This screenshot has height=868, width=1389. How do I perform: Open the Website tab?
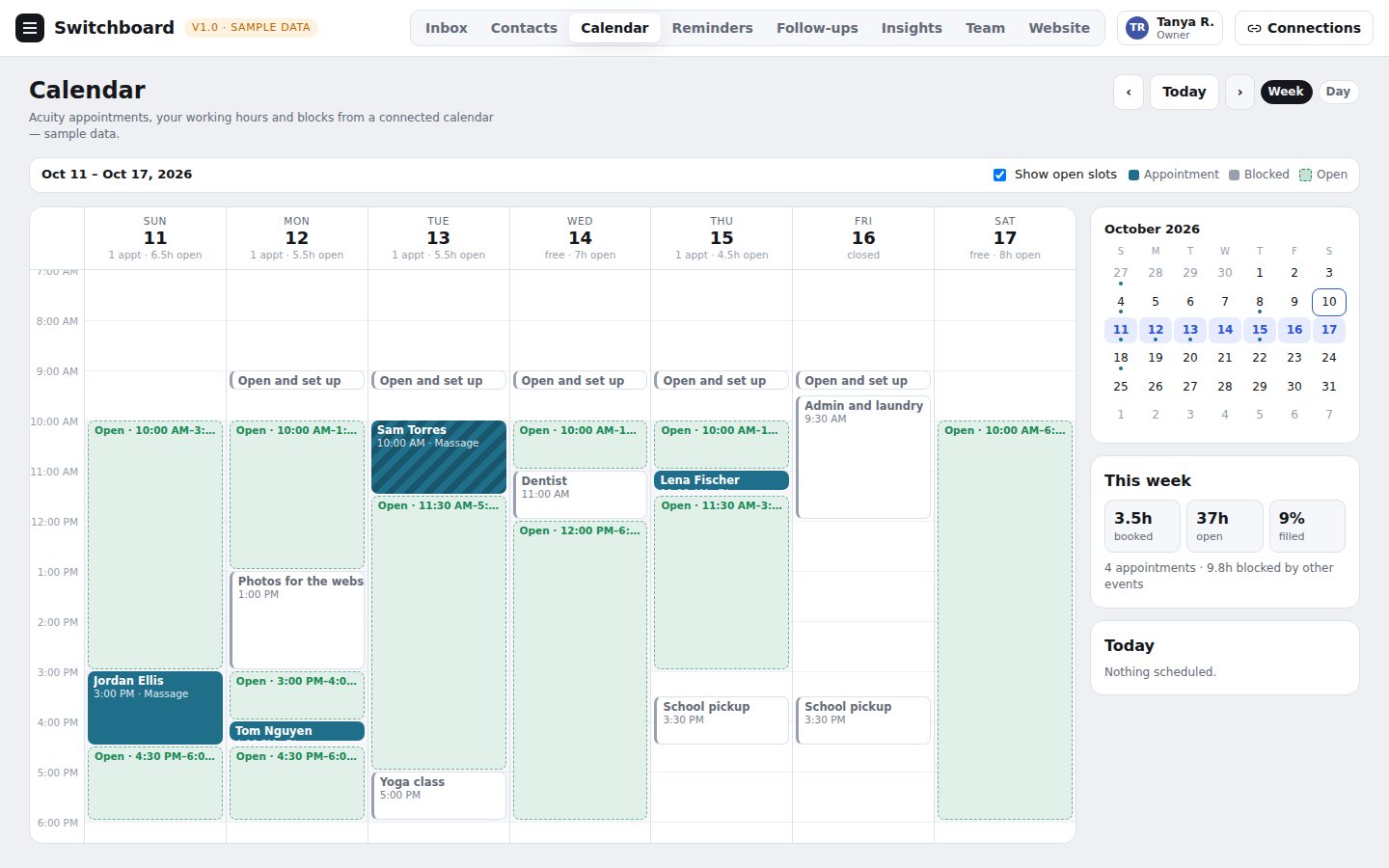click(x=1059, y=28)
